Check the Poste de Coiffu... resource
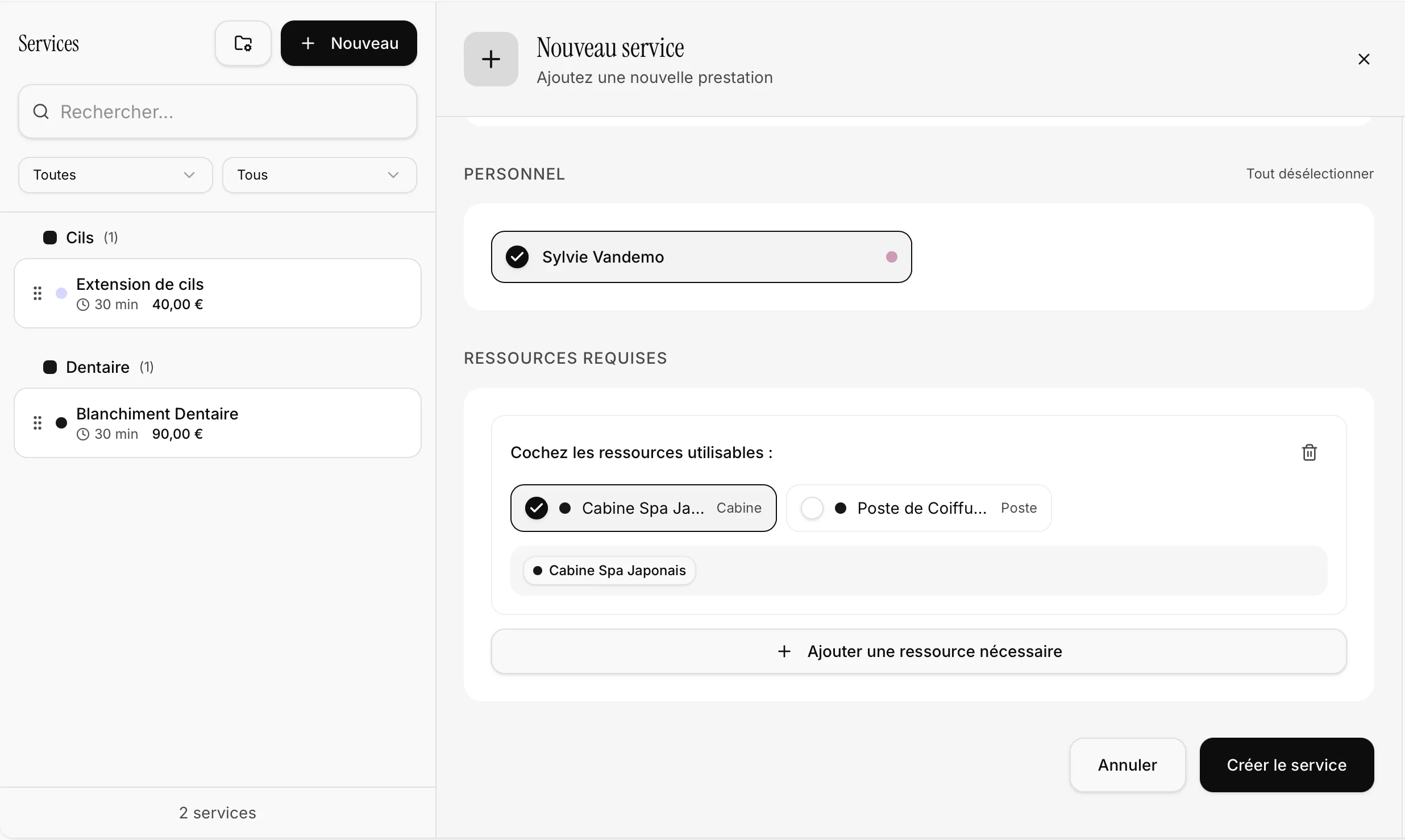The width and height of the screenshot is (1405, 840). (x=812, y=508)
